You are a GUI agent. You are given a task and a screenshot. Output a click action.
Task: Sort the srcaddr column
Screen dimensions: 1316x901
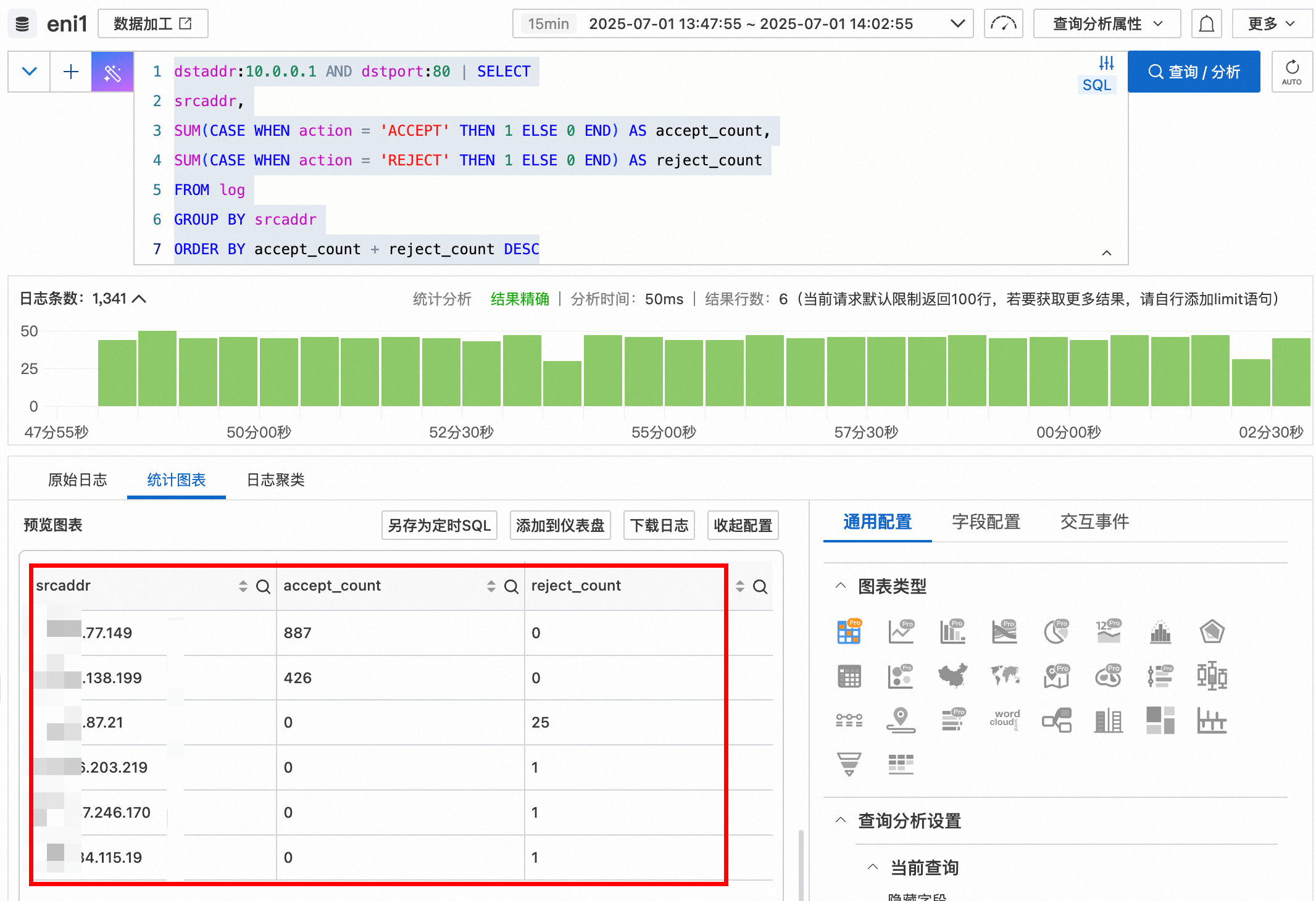[243, 586]
